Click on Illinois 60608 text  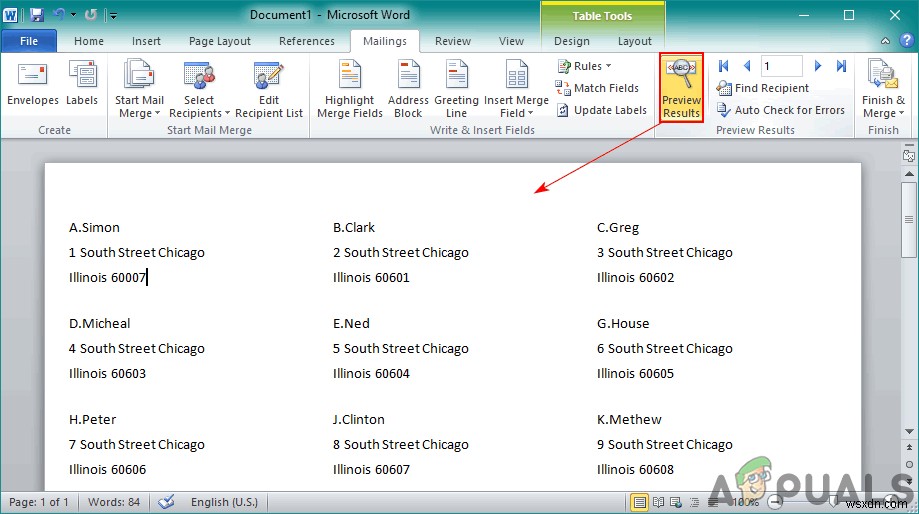635,469
